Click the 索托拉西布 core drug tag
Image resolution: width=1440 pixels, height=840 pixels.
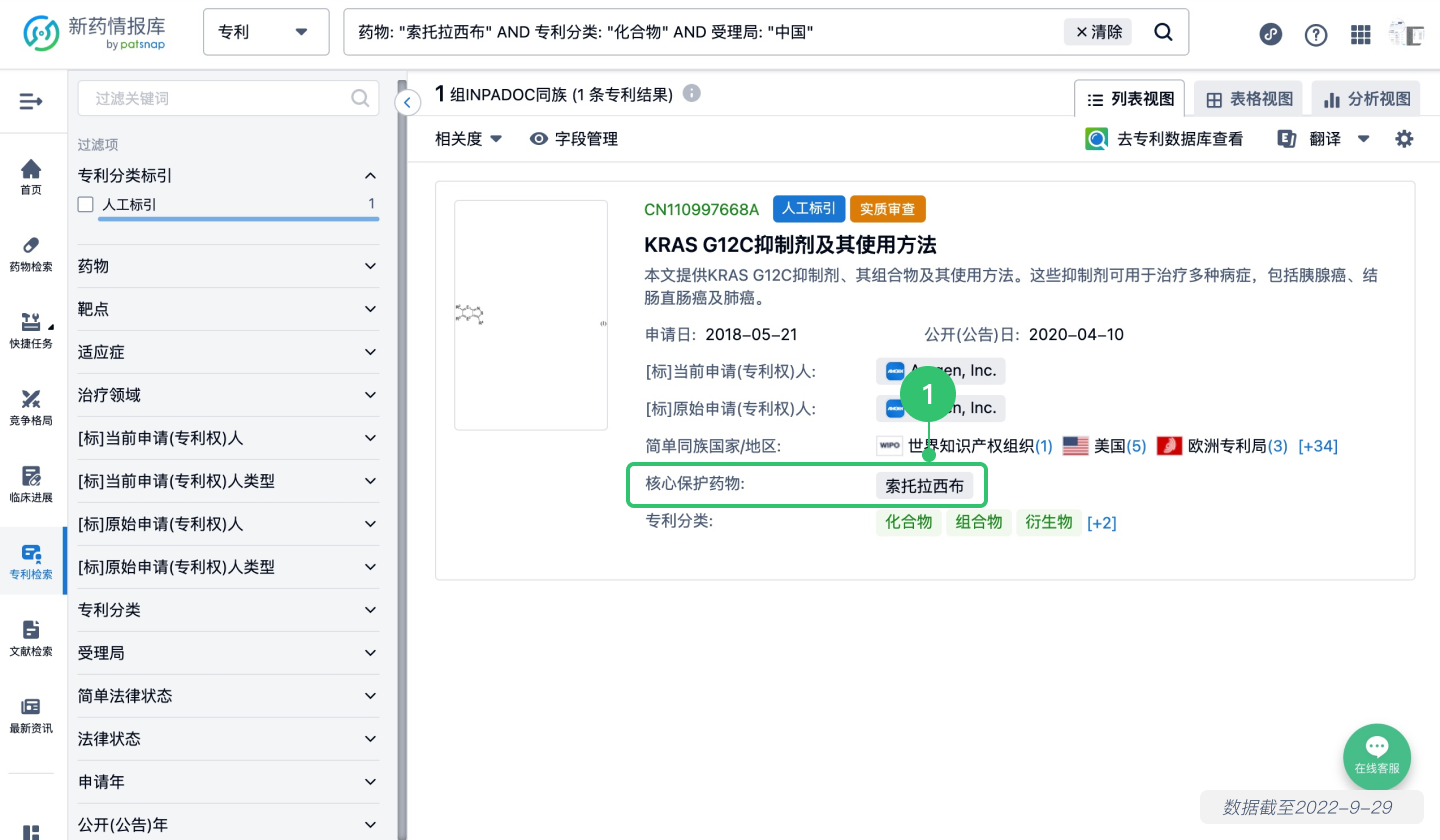[924, 486]
